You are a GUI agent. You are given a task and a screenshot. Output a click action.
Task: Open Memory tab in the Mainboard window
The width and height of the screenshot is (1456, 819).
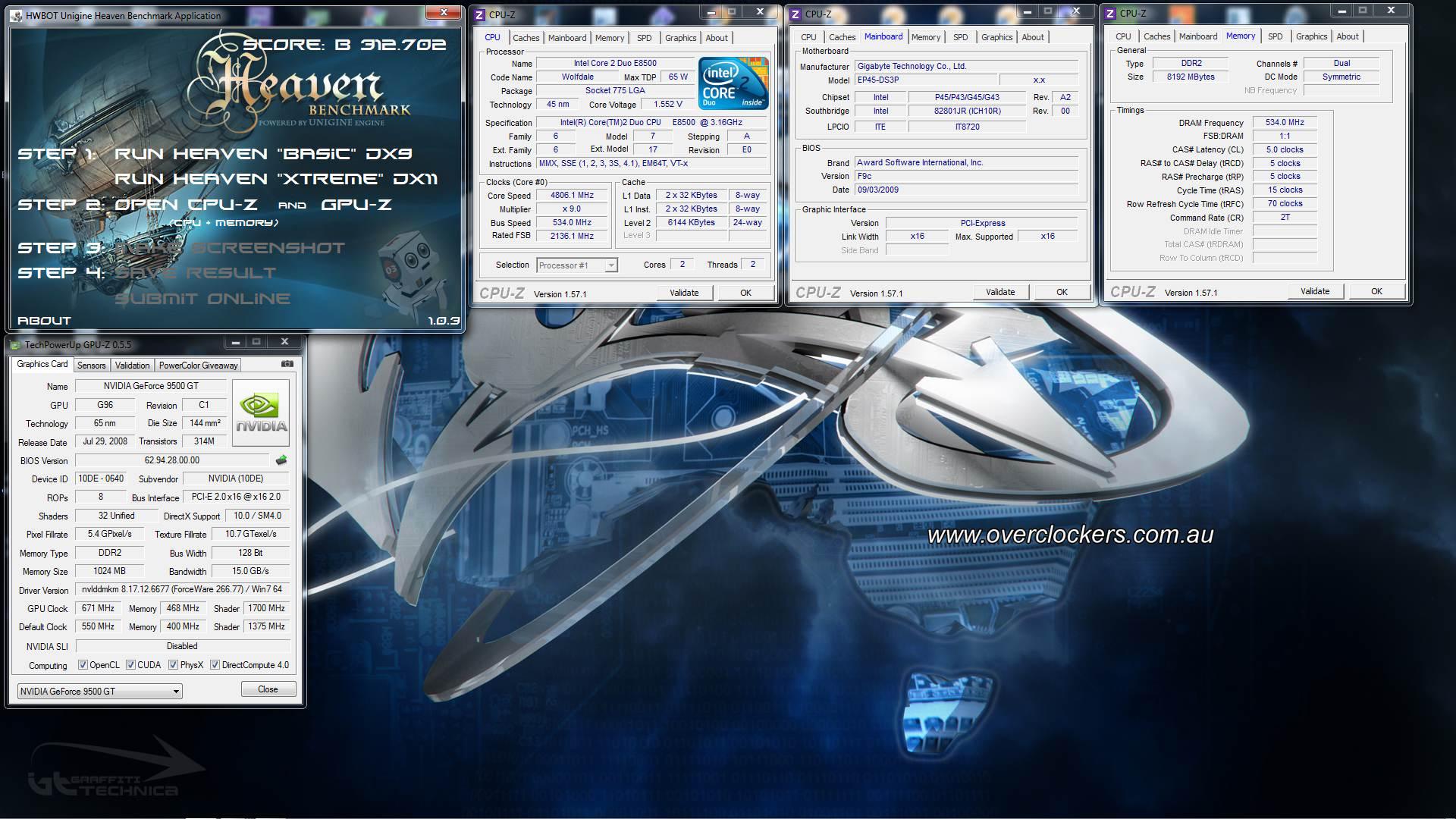click(925, 37)
